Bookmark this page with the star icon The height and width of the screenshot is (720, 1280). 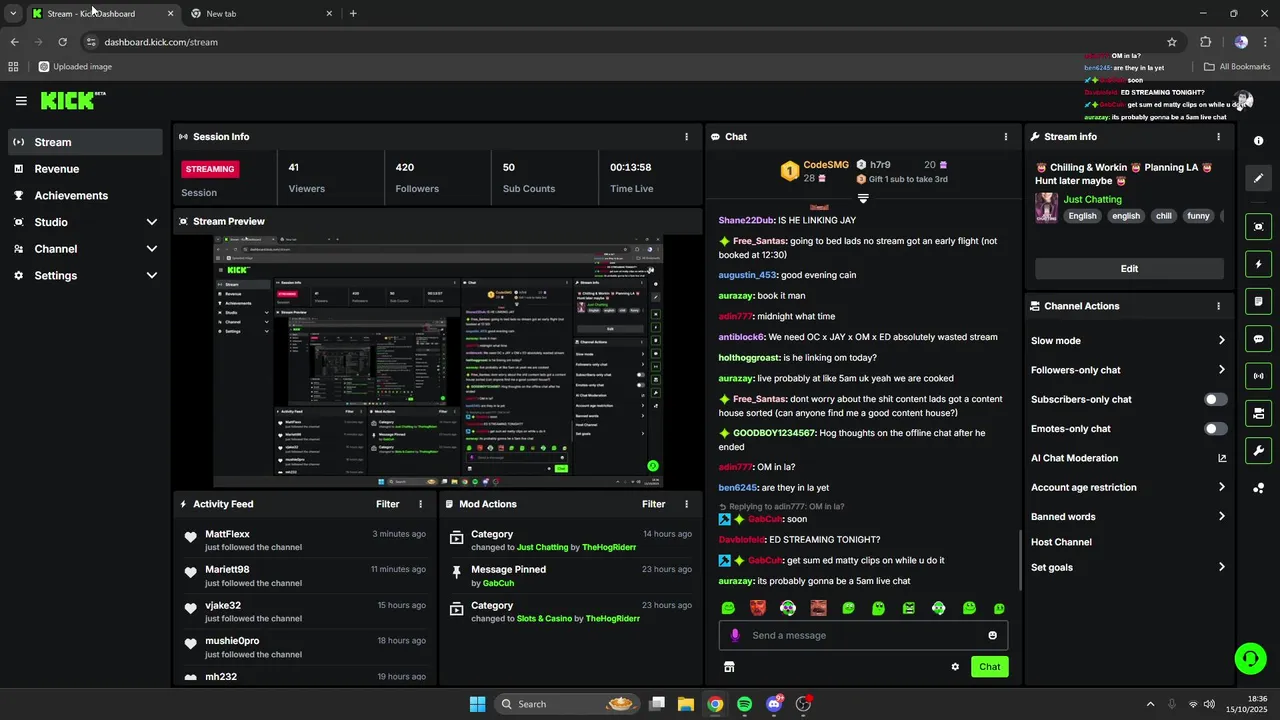[x=1171, y=42]
